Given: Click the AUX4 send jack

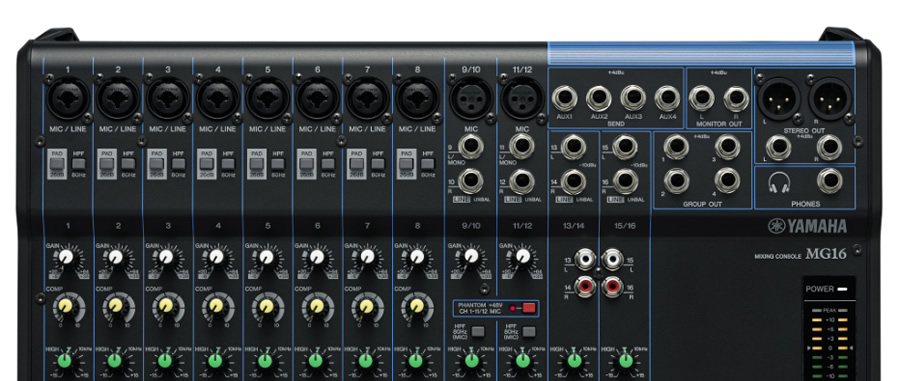Looking at the screenshot, I should click(667, 98).
